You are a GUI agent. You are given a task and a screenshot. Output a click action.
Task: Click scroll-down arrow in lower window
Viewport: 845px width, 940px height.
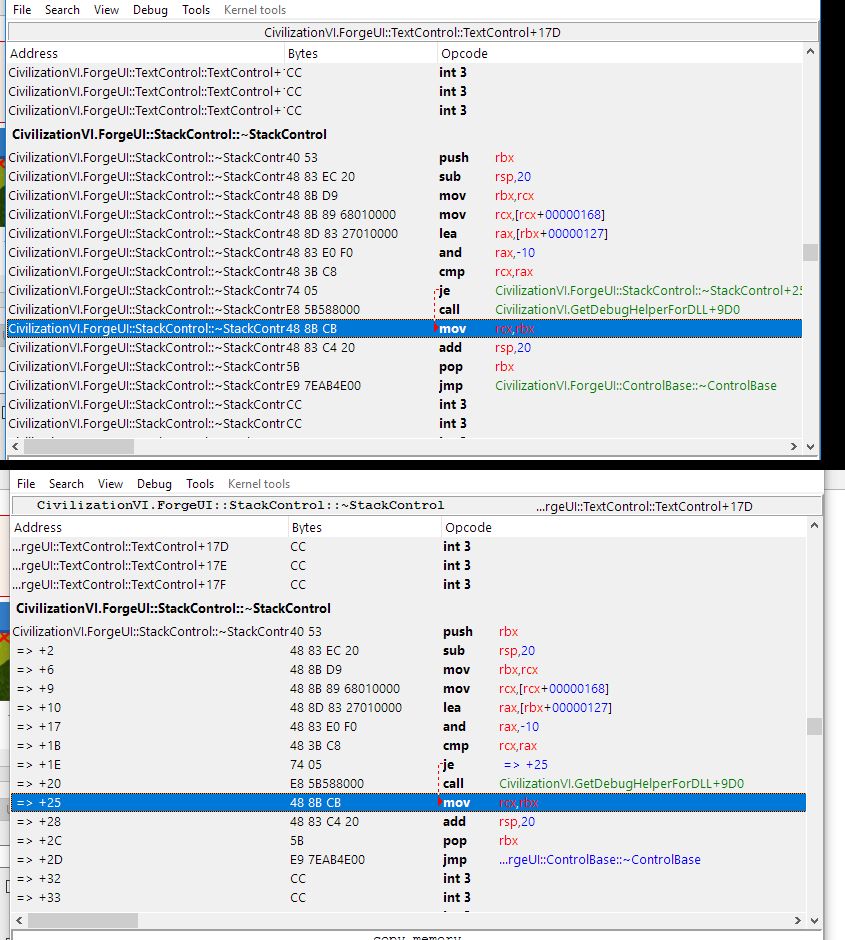(x=814, y=920)
